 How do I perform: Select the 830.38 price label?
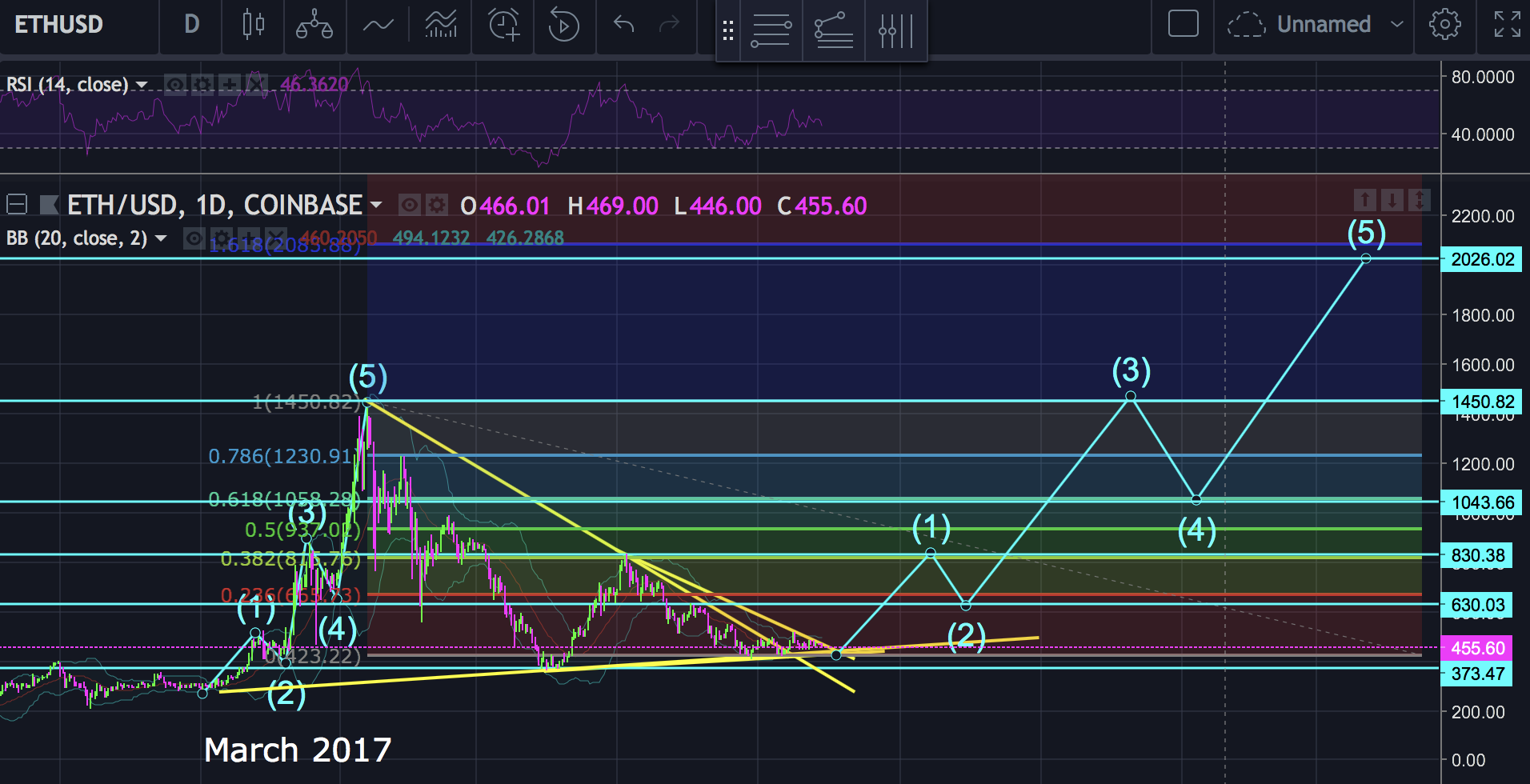point(1477,555)
